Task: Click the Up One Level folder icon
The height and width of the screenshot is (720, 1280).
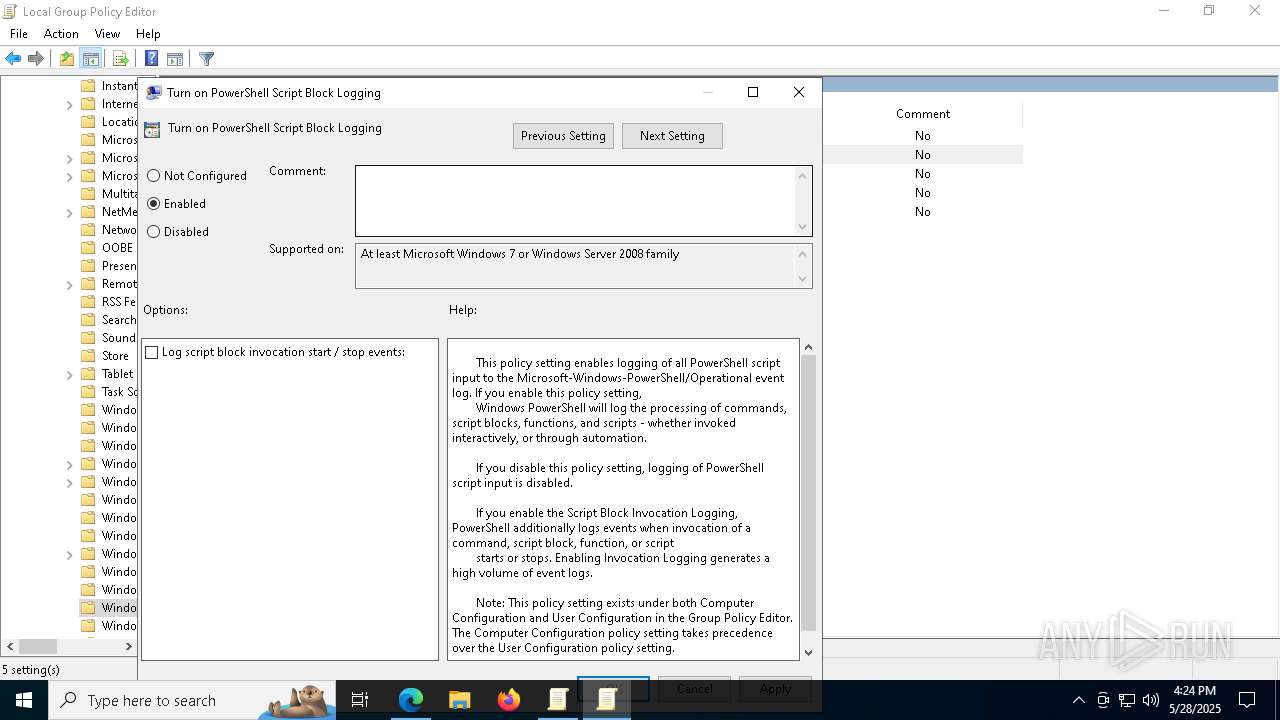Action: click(x=66, y=59)
